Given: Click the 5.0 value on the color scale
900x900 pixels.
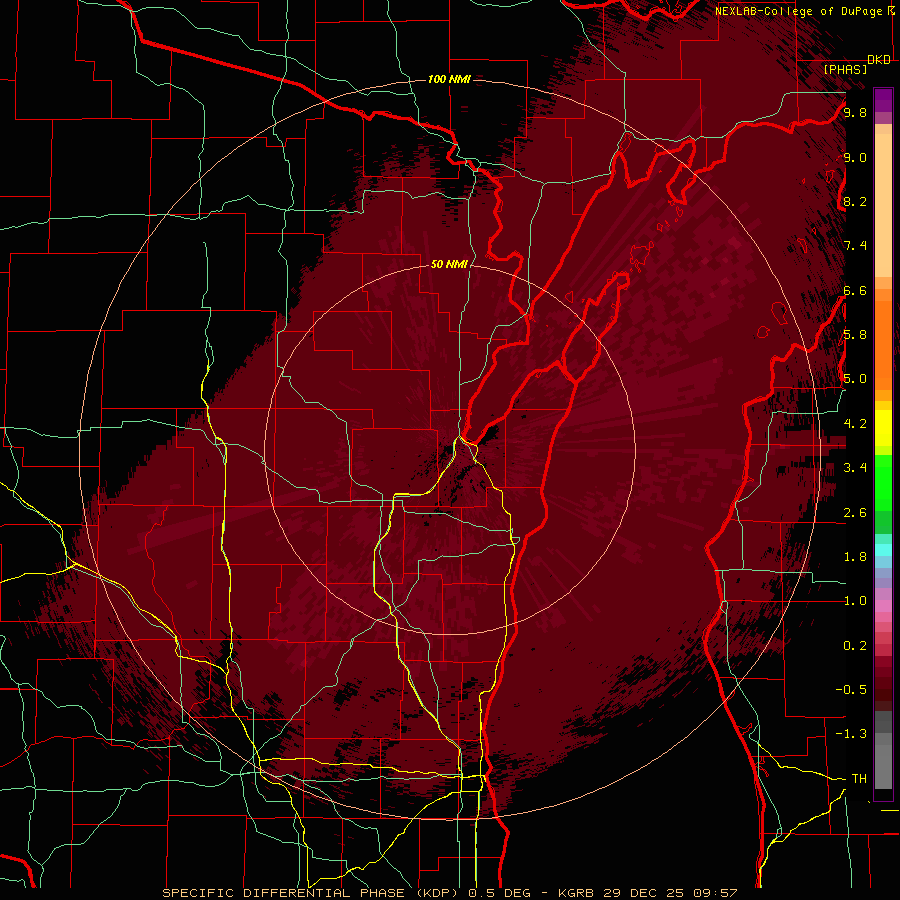Looking at the screenshot, I should pyautogui.click(x=855, y=379).
